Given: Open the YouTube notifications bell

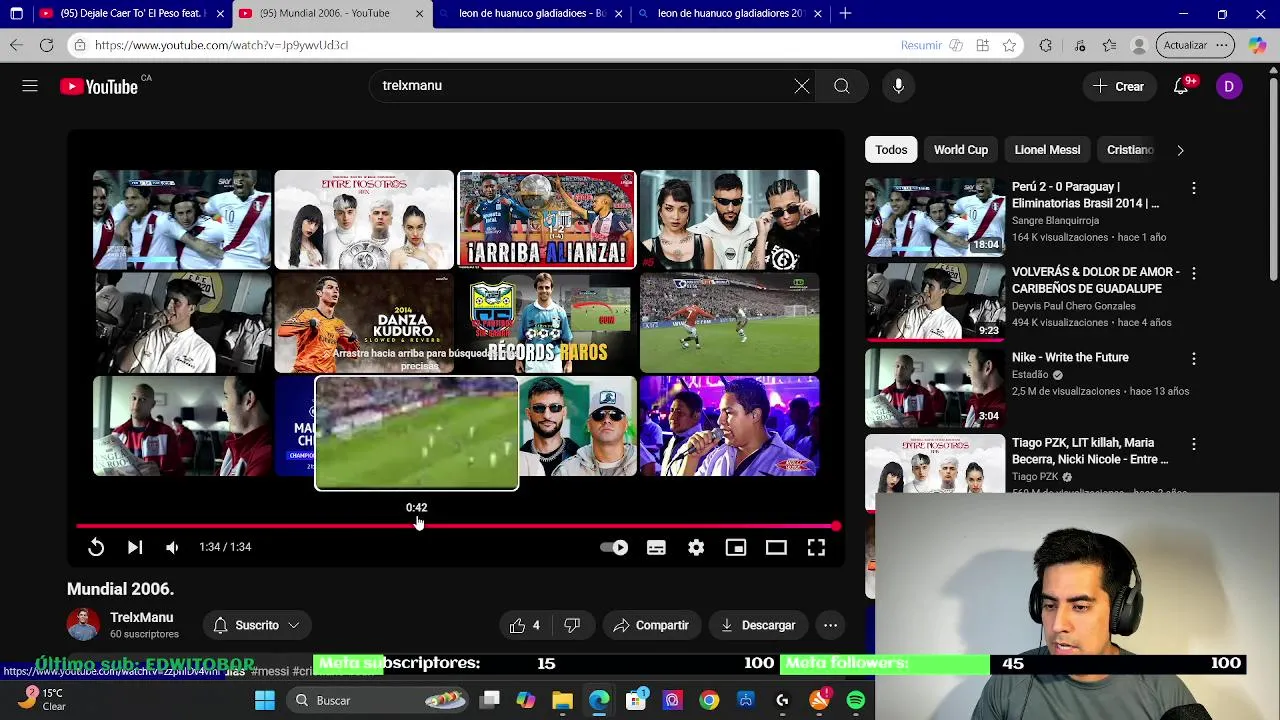Looking at the screenshot, I should click(1181, 86).
